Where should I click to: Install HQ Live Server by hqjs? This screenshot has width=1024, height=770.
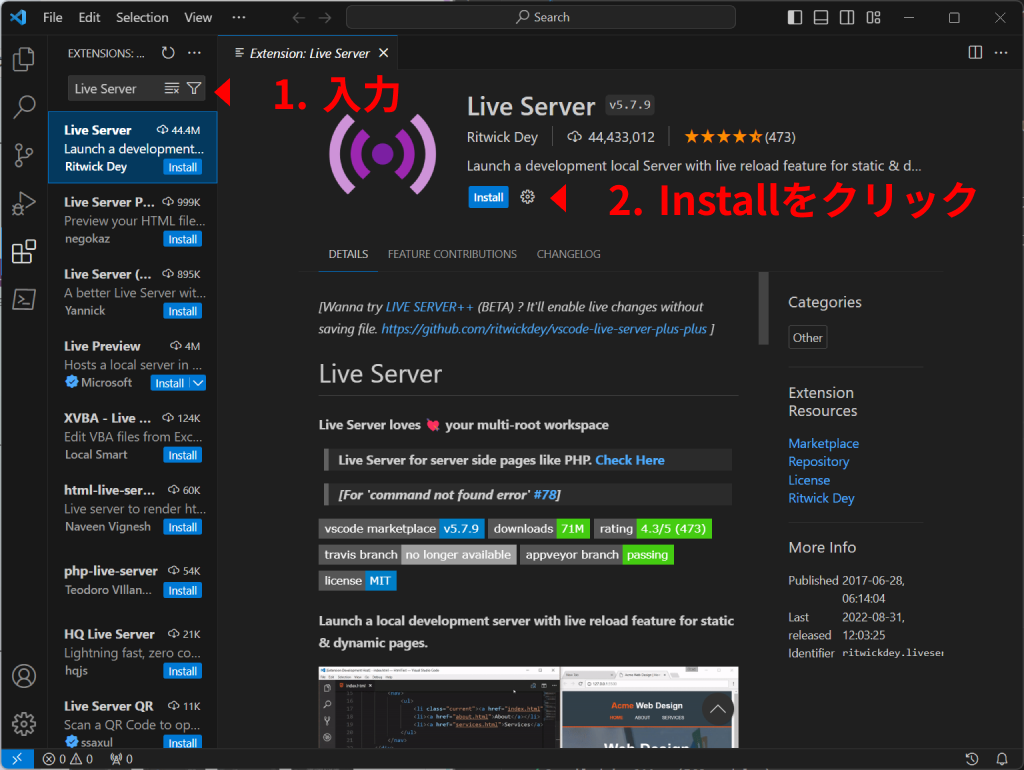click(x=182, y=671)
